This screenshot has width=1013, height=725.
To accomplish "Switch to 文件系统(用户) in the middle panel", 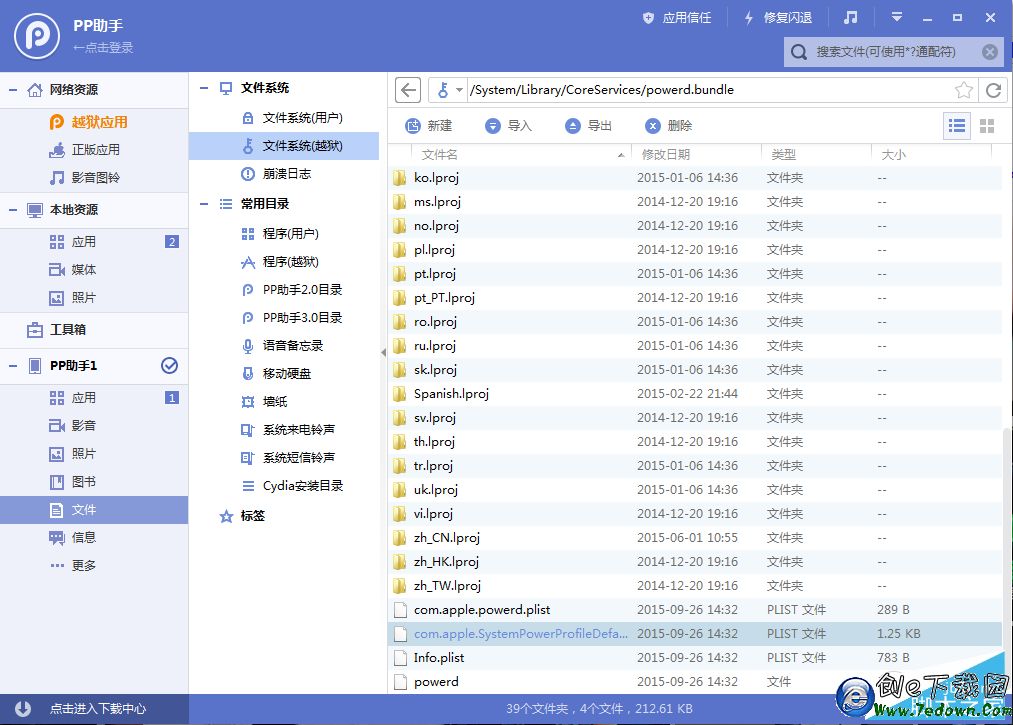I will (289, 118).
